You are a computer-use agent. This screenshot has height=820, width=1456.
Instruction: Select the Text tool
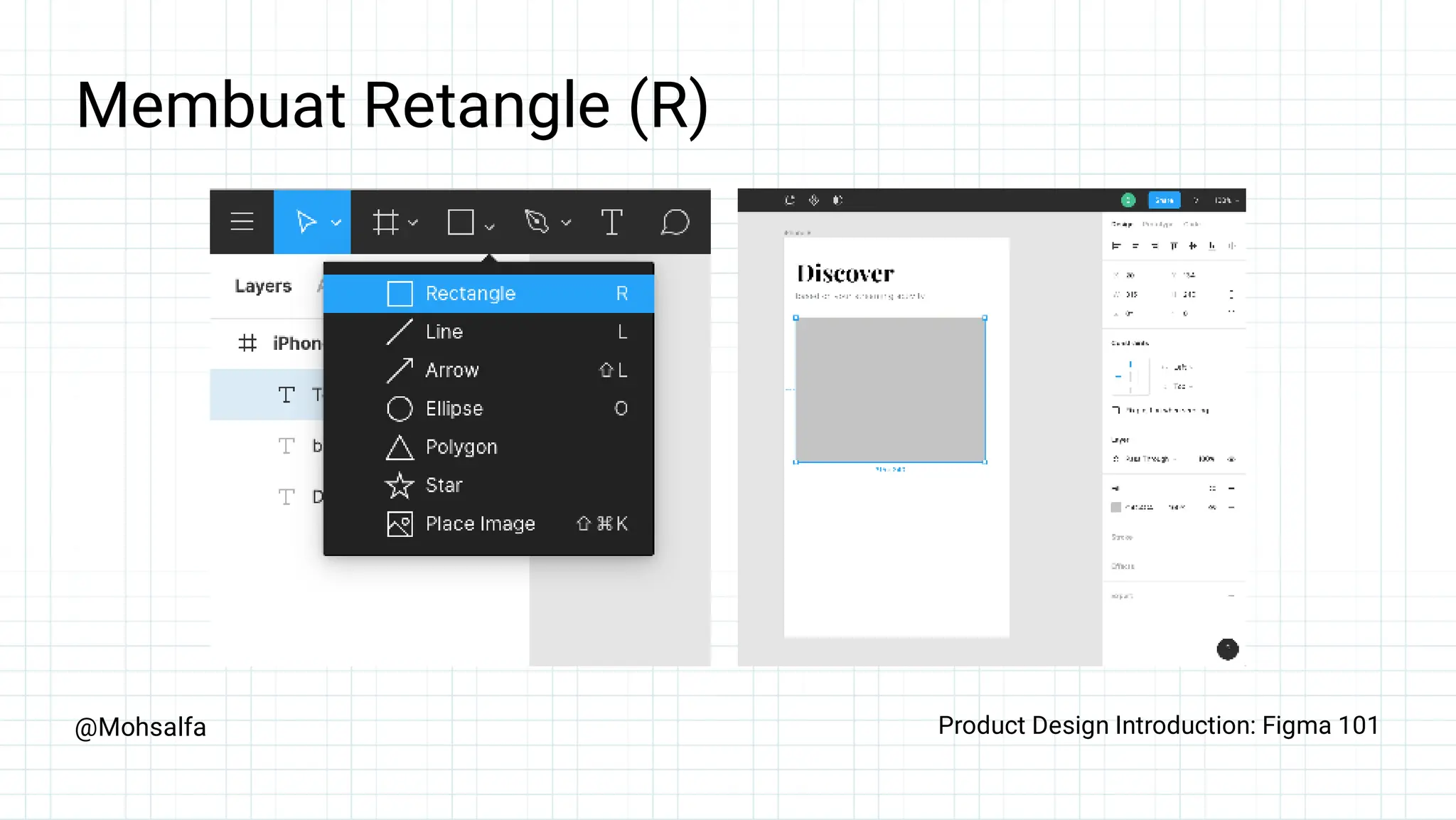[x=611, y=222]
